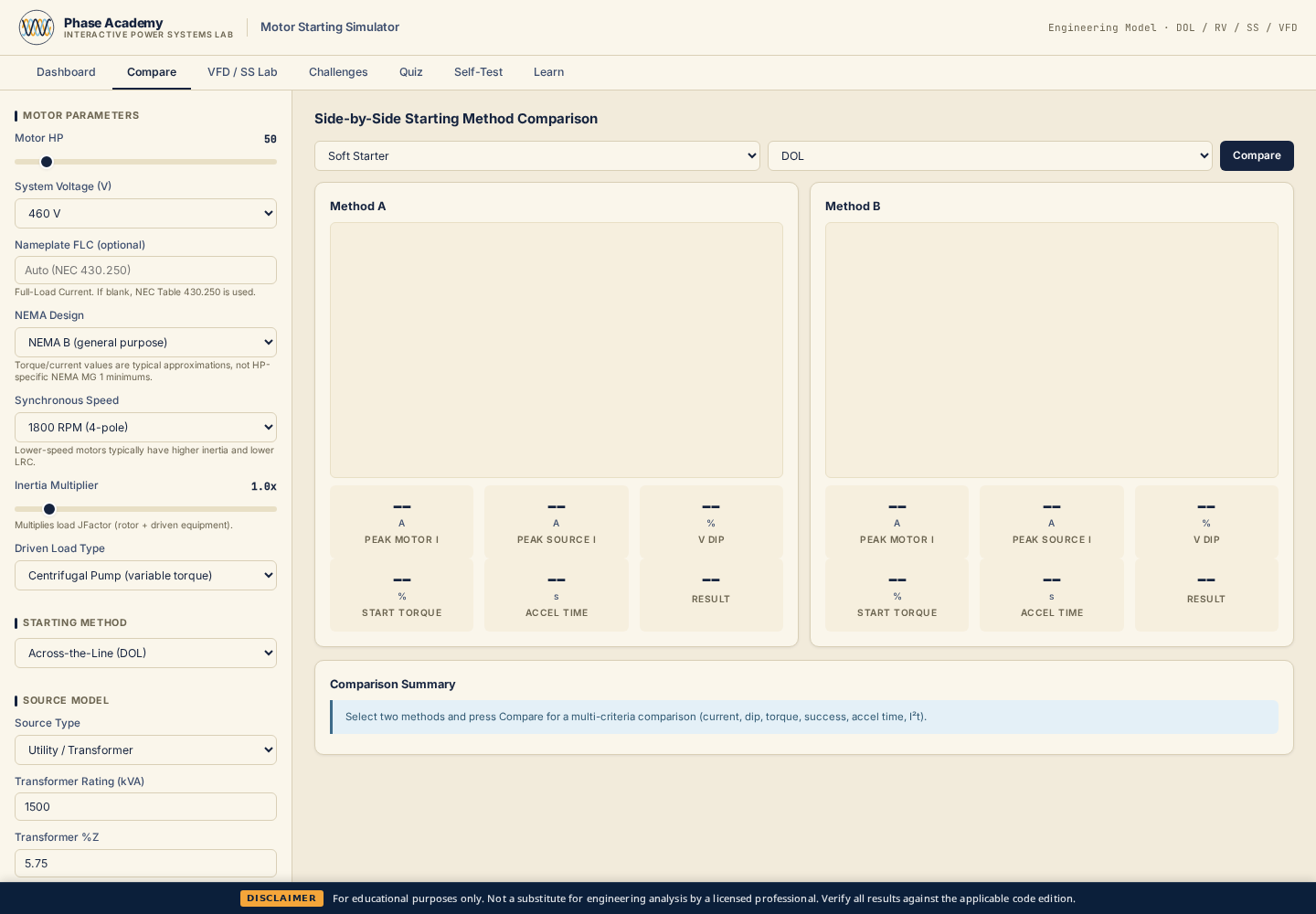Click Method B Start Torque card
Screen dimensions: 1316x914
897,595
